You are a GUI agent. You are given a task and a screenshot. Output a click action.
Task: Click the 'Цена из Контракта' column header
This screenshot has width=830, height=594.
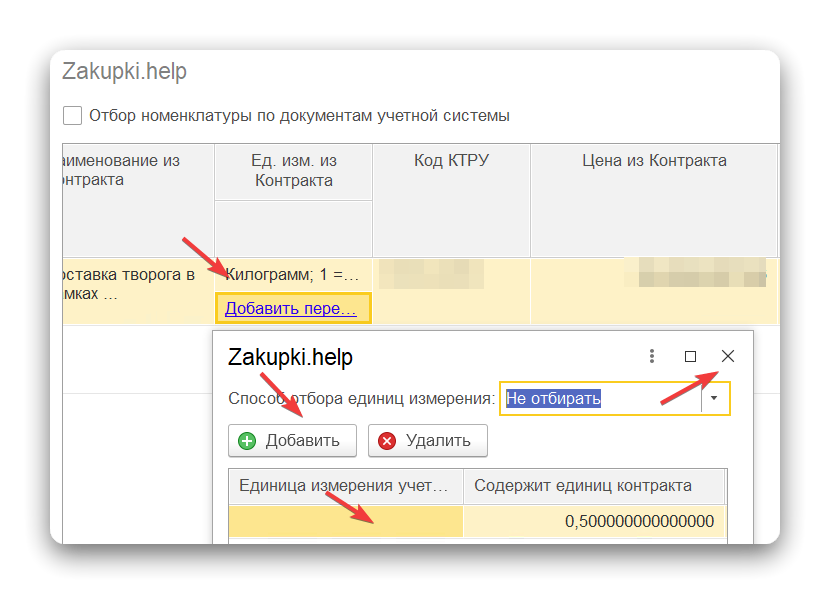pos(654,200)
